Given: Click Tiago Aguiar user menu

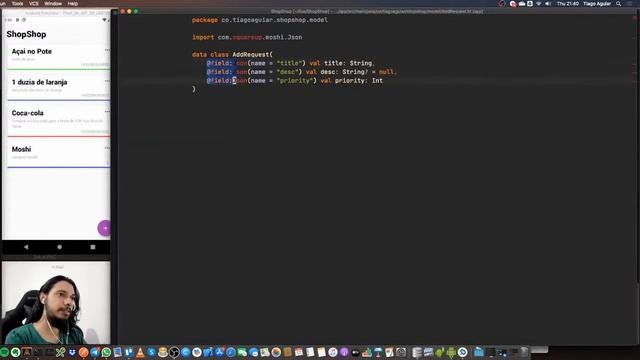Looking at the screenshot, I should [597, 4].
